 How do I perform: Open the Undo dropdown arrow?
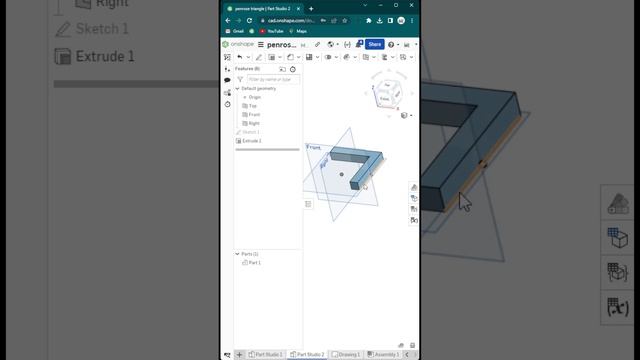248,57
